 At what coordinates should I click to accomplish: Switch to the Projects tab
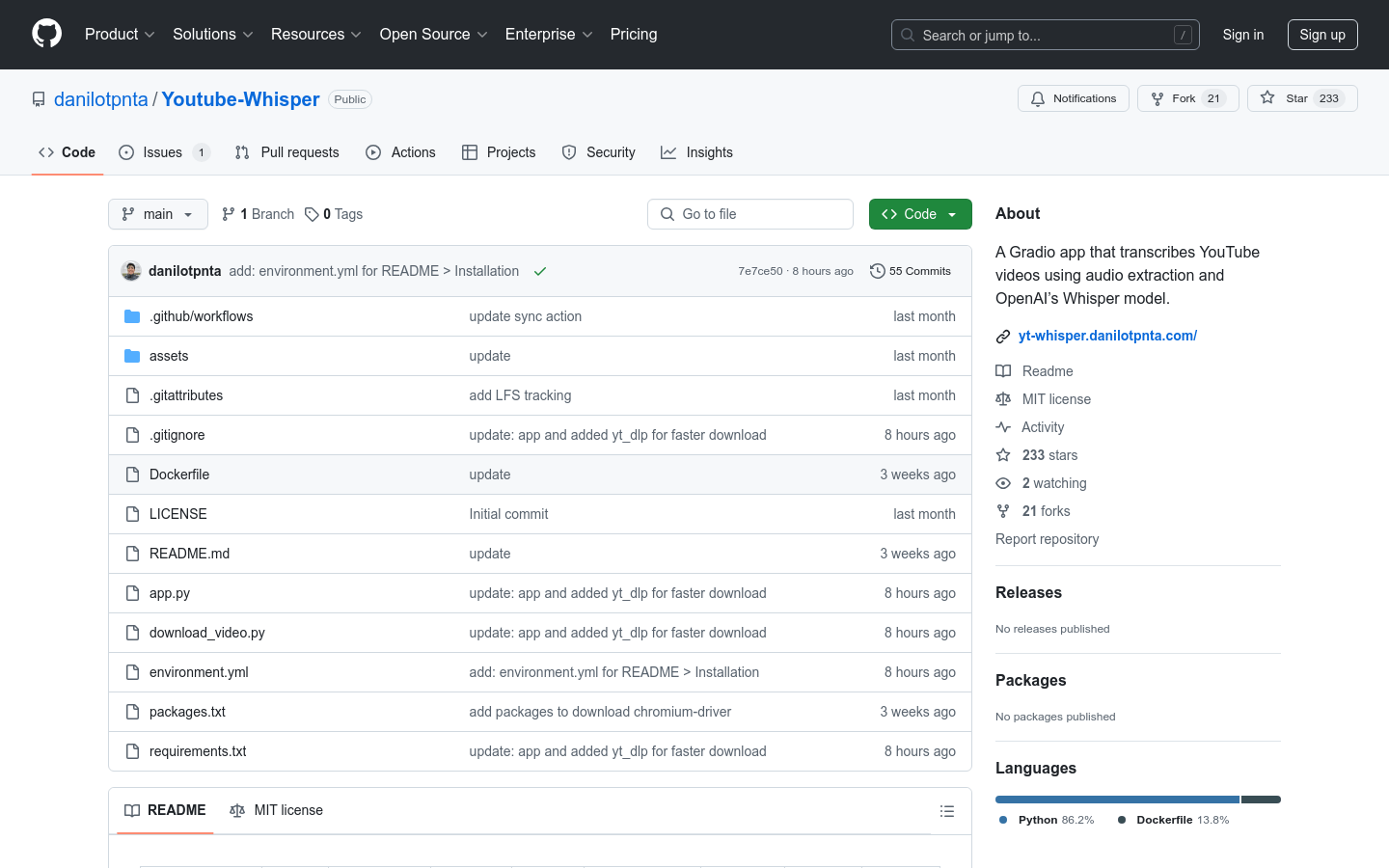point(499,152)
